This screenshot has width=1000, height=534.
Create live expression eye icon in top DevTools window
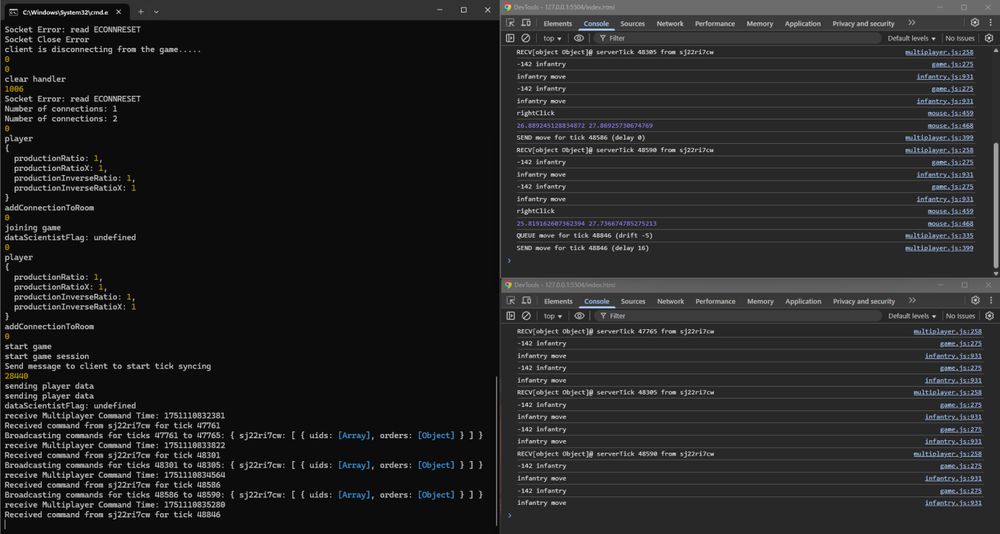click(578, 38)
